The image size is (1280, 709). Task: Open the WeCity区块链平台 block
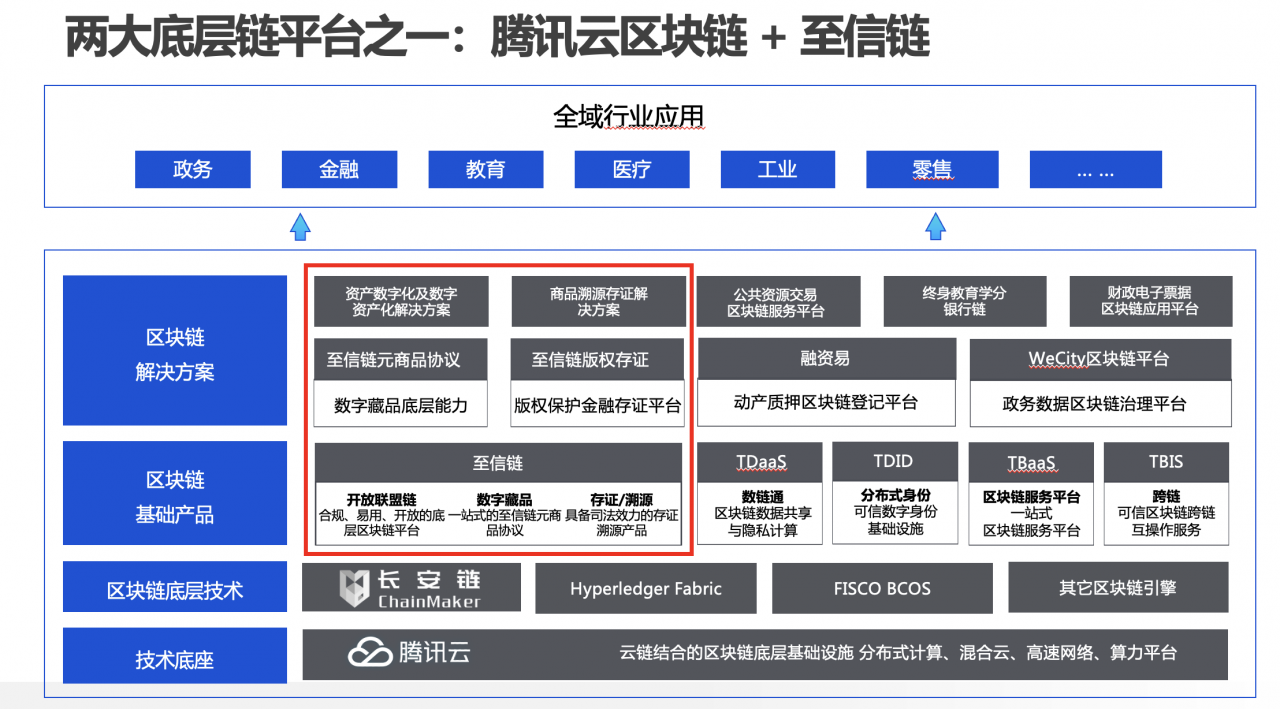[x=1100, y=359]
